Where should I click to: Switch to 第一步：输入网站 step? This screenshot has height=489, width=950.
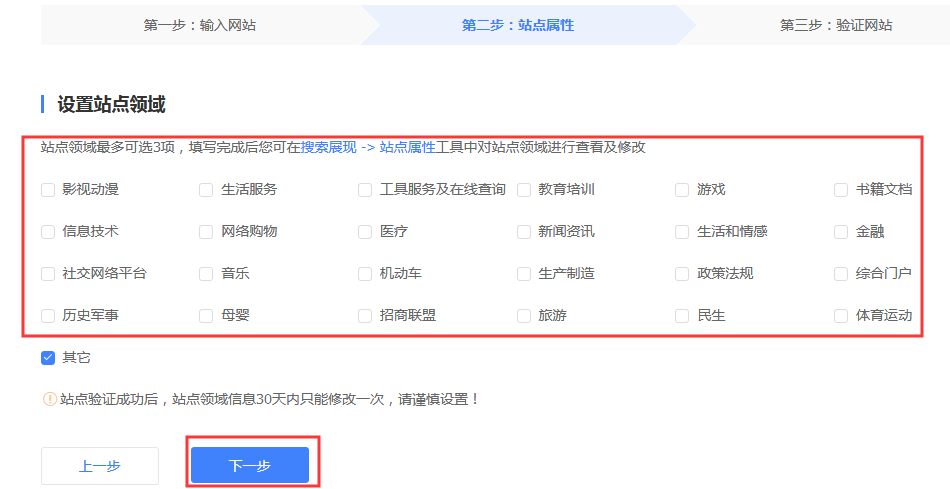tap(200, 25)
